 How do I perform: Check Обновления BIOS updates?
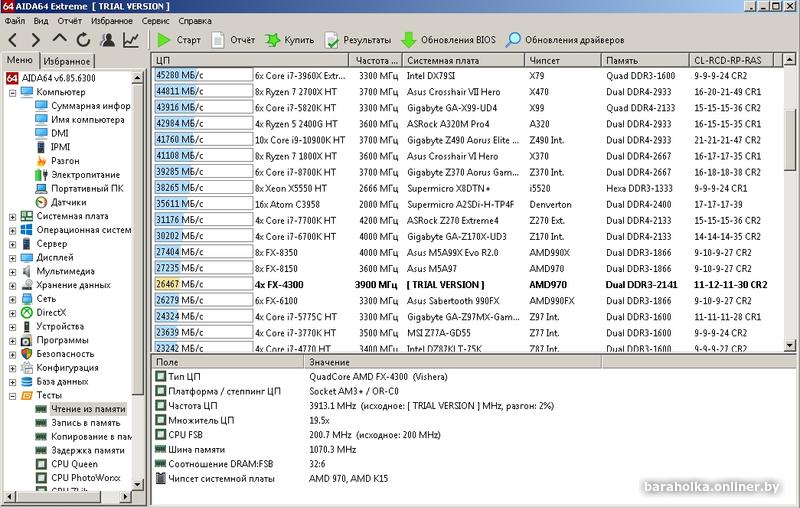coord(448,40)
